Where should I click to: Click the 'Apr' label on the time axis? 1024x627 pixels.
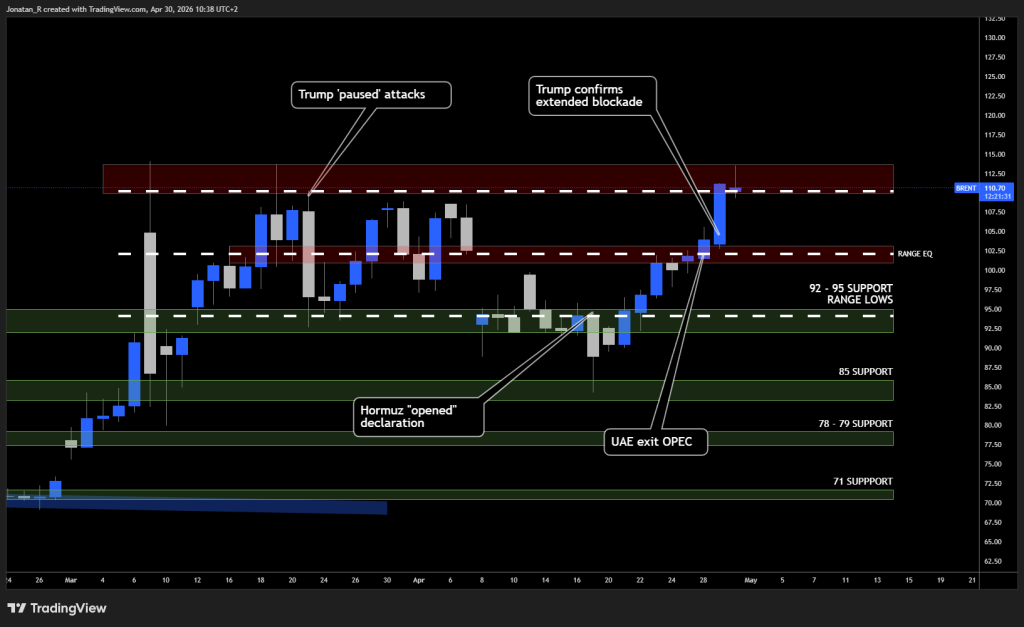pos(418,579)
